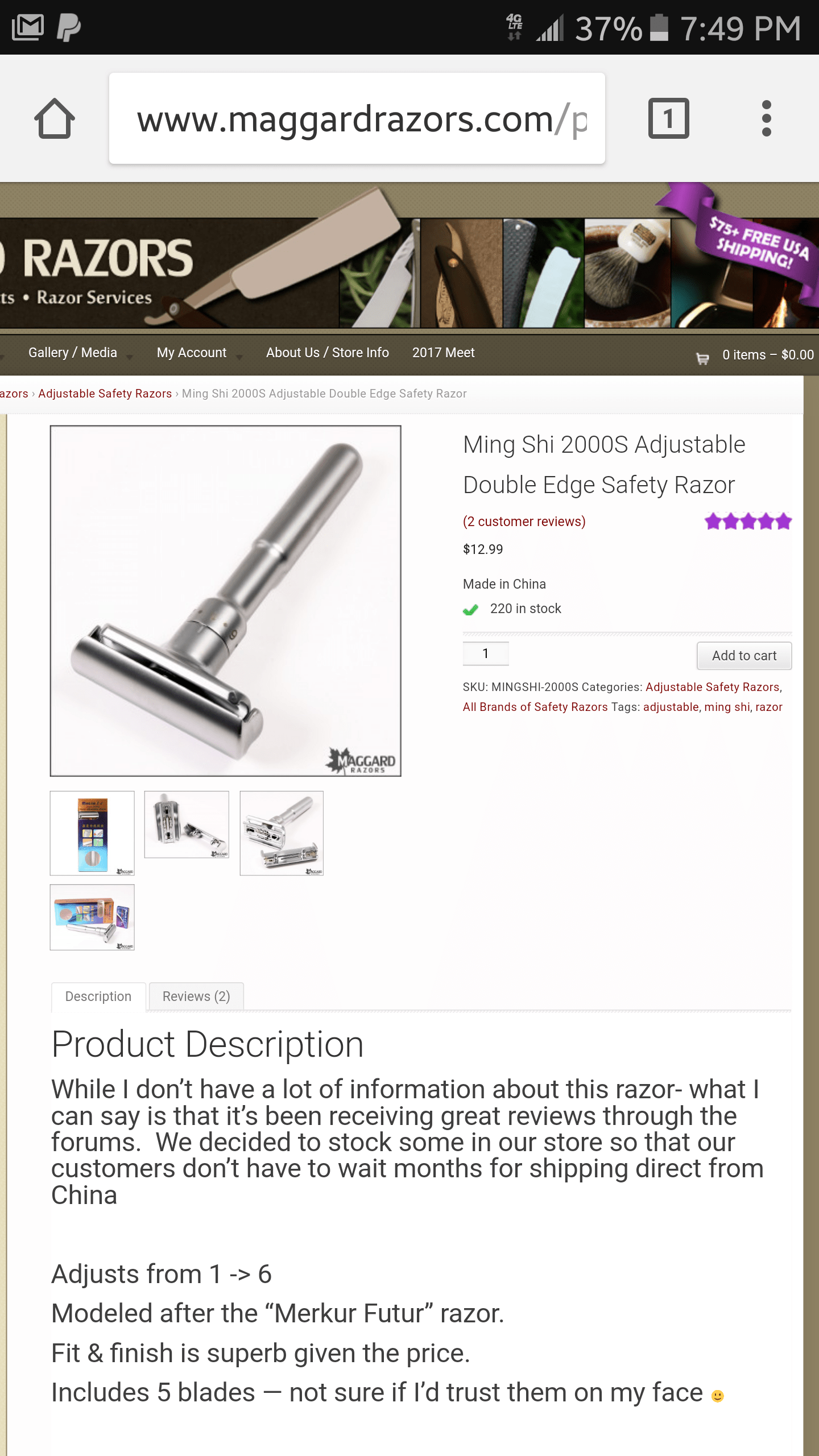Select the Description tab
The image size is (819, 1456).
tap(98, 996)
